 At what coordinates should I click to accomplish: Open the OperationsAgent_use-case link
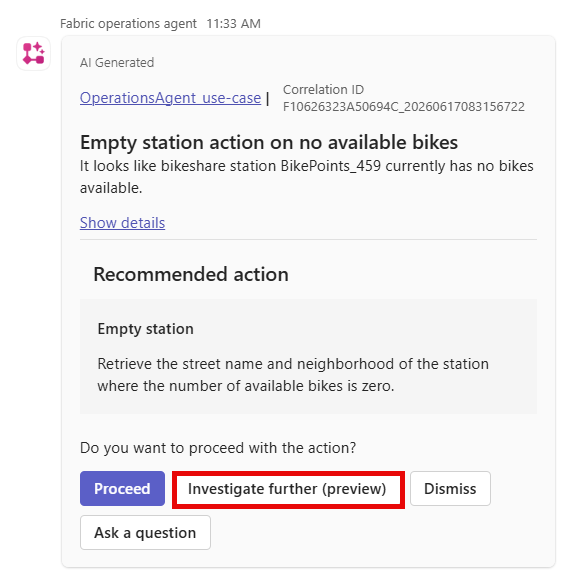pos(170,98)
